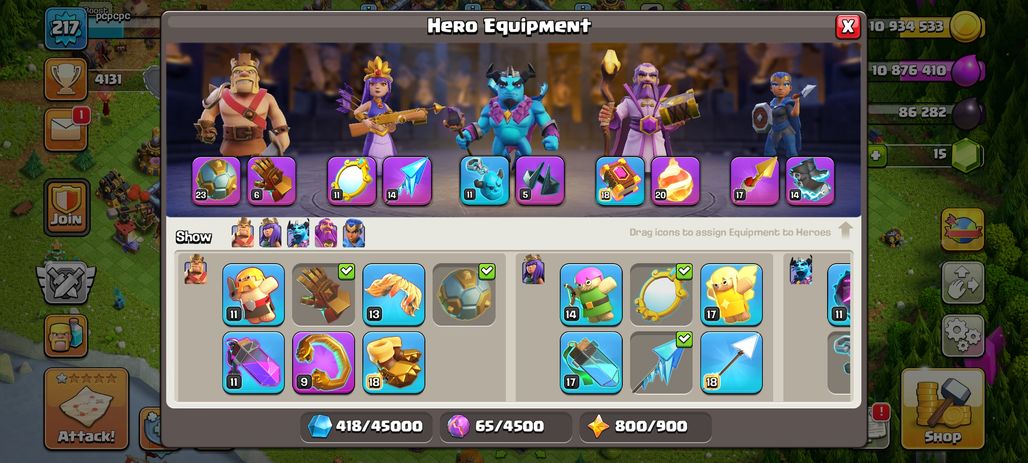Open Royal Champion's Rocket Spear slot
This screenshot has height=463, width=1028.
[755, 180]
